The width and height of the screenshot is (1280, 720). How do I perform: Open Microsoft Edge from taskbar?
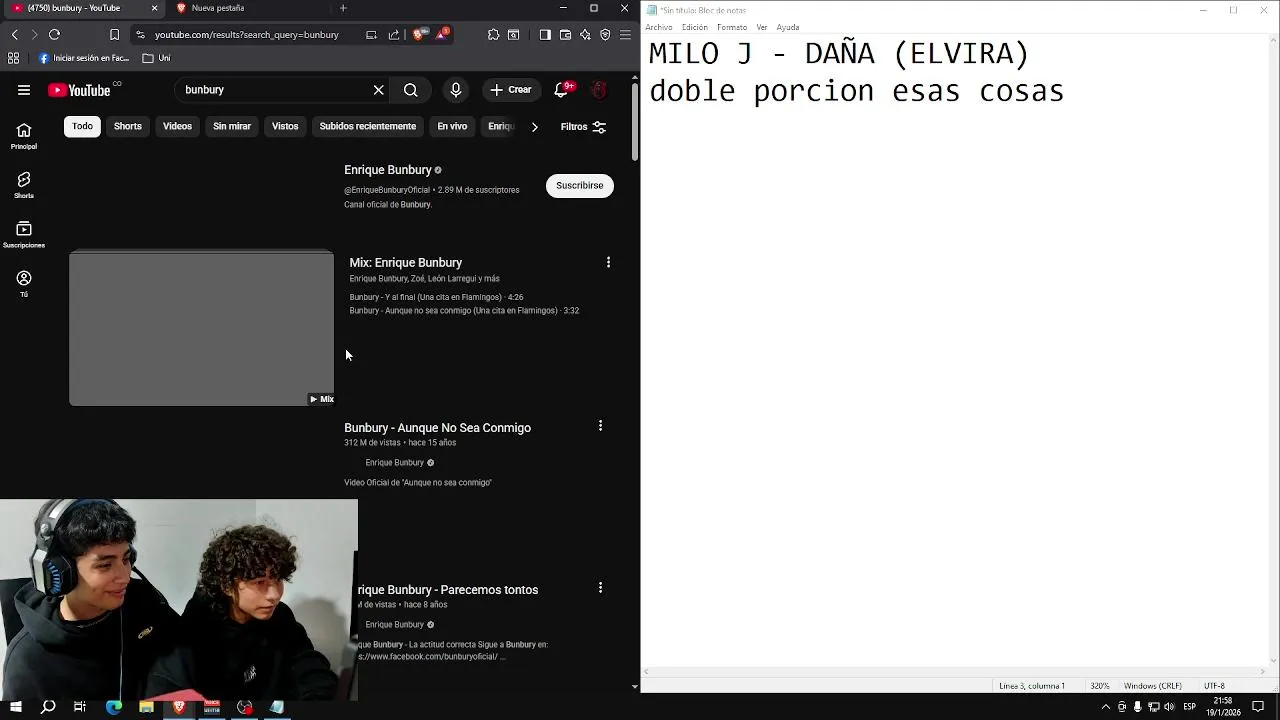pyautogui.click(x=114, y=707)
